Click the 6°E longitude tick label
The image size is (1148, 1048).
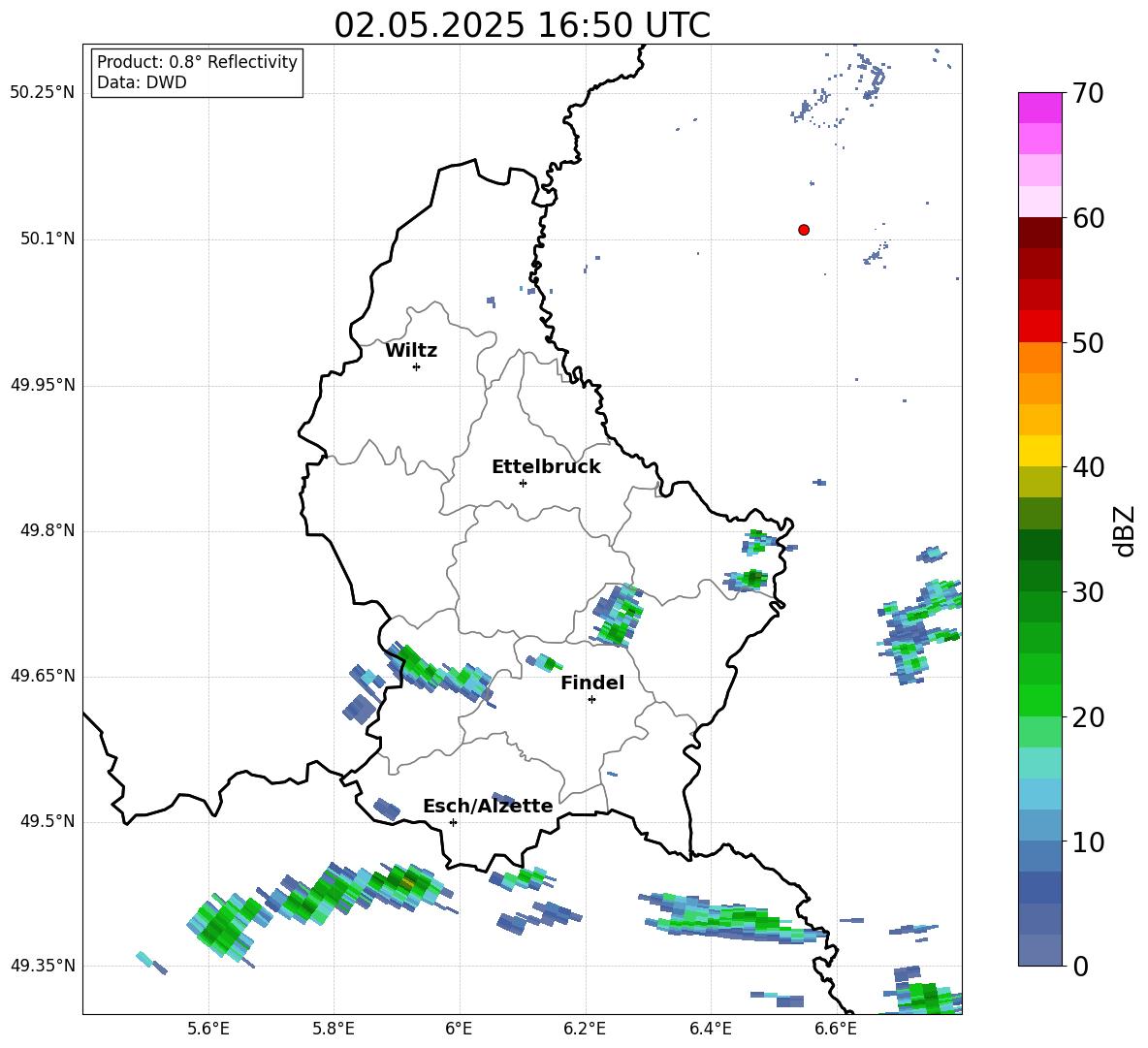tap(459, 1029)
